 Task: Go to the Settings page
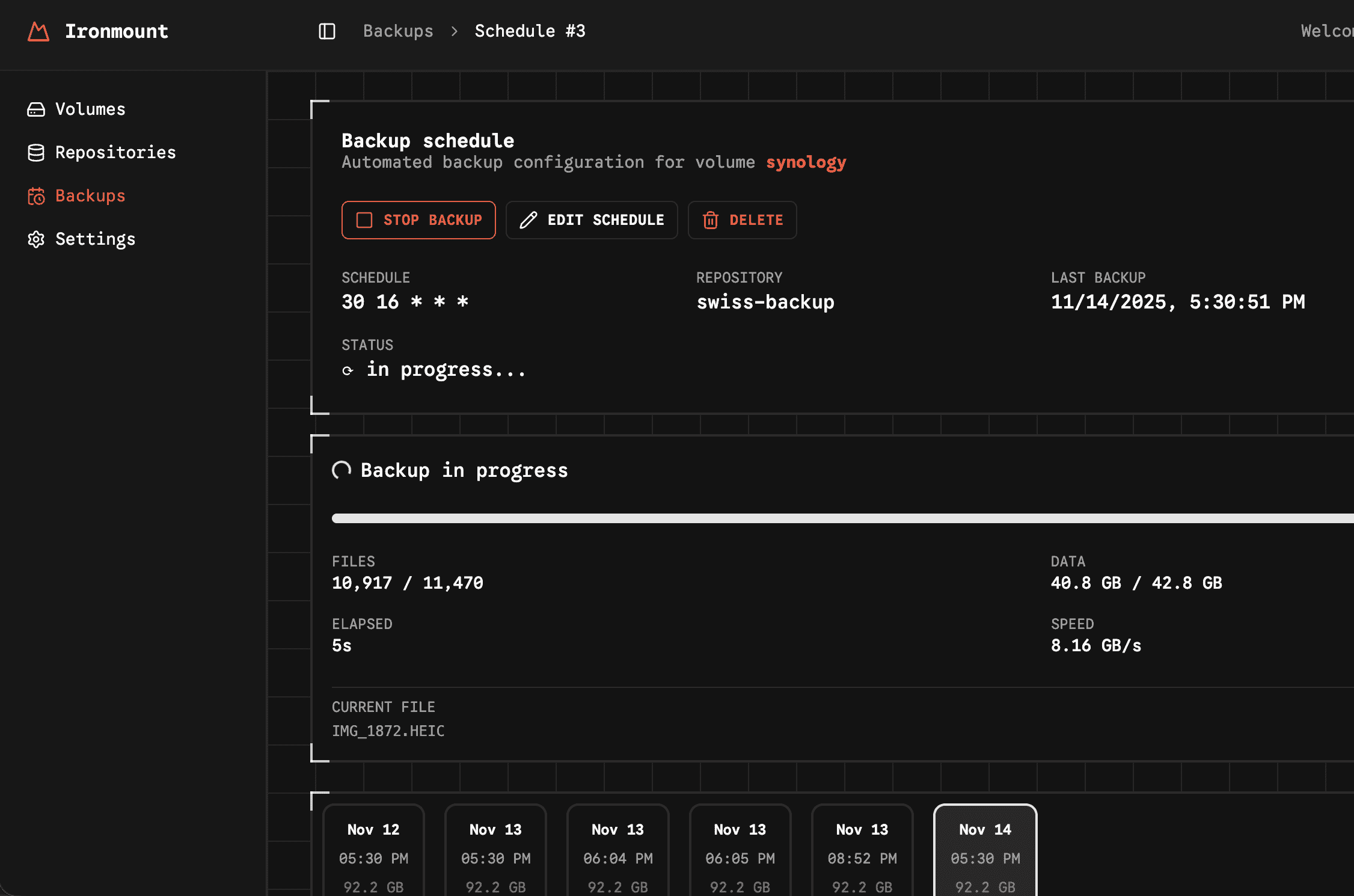coord(95,239)
